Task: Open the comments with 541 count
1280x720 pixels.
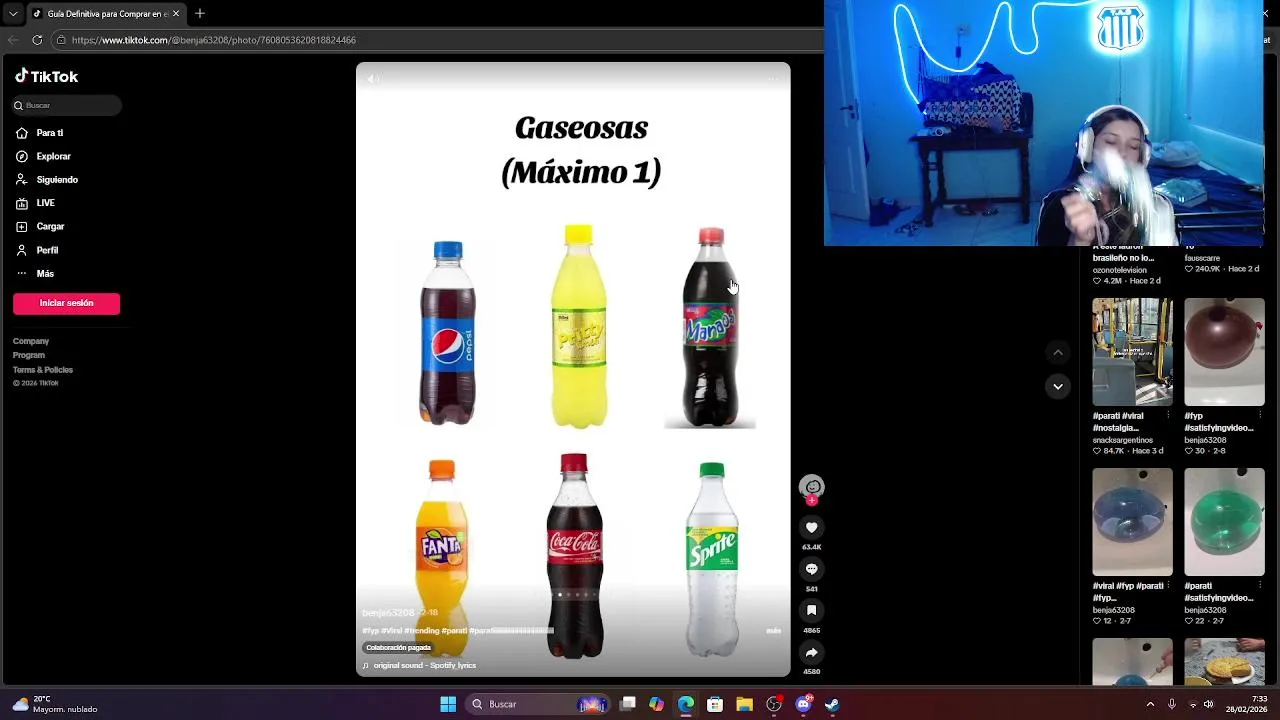Action: [812, 569]
